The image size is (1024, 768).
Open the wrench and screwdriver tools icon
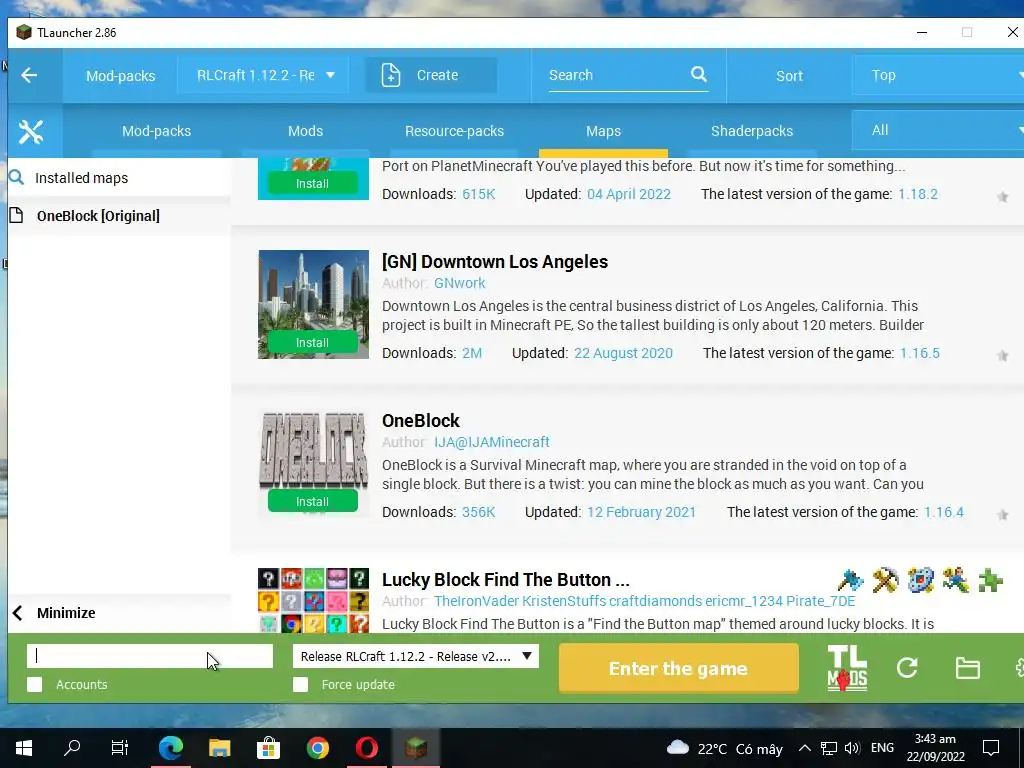[x=31, y=131]
